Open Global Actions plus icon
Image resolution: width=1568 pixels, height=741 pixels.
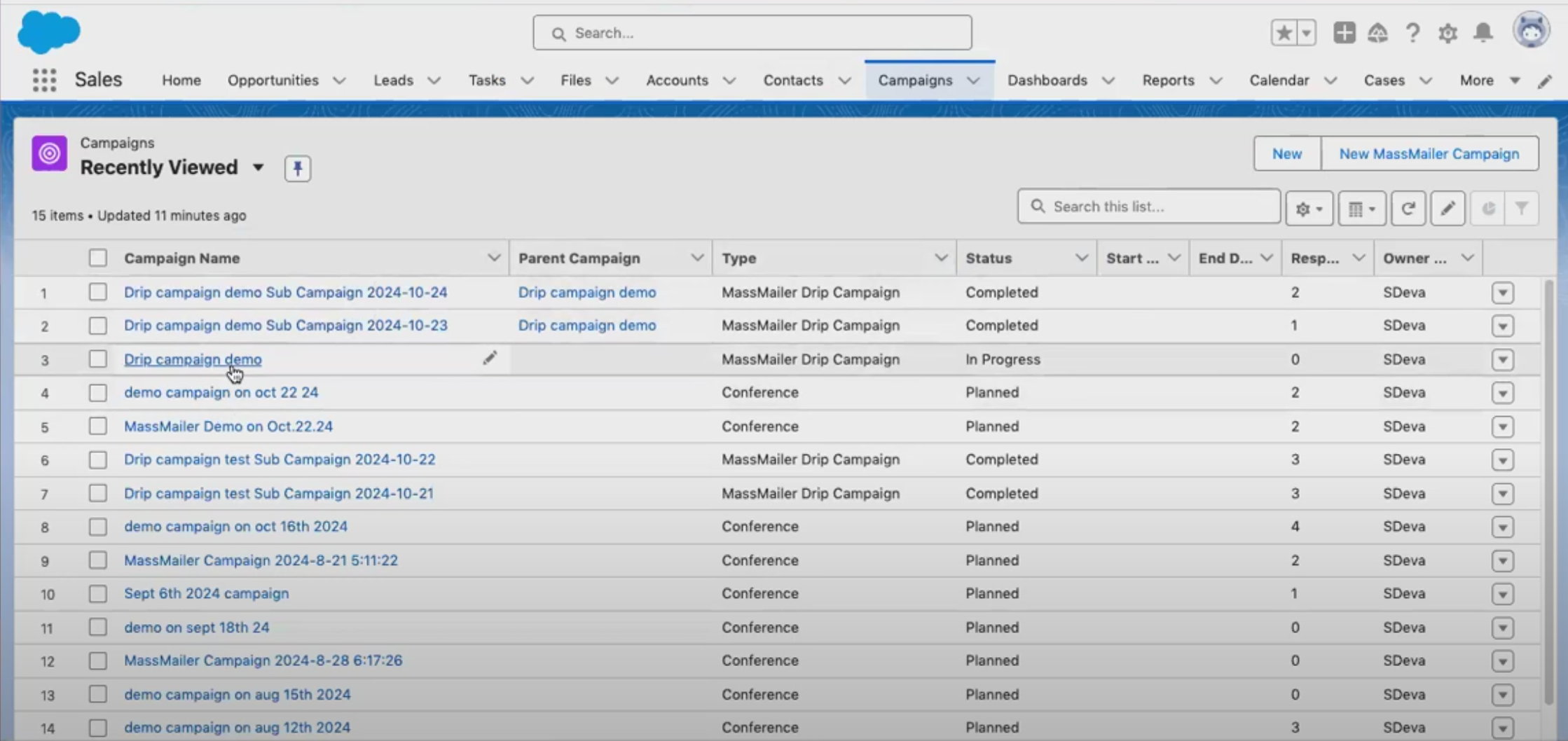click(x=1344, y=33)
